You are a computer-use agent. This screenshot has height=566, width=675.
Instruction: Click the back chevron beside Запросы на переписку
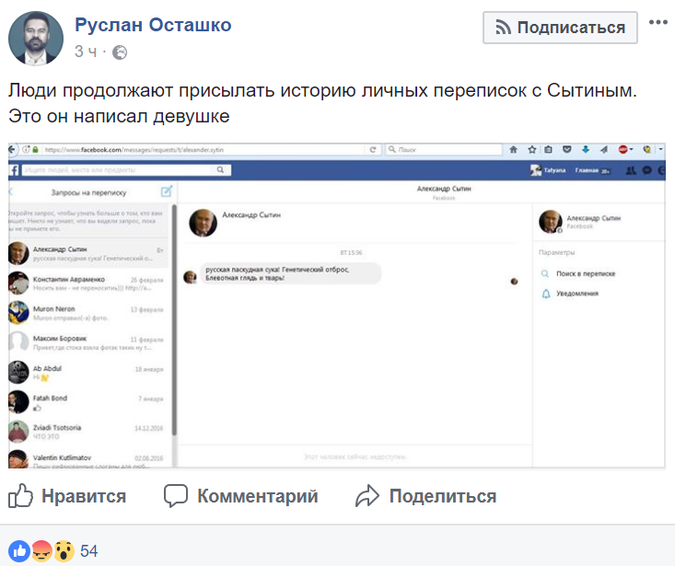[x=12, y=192]
